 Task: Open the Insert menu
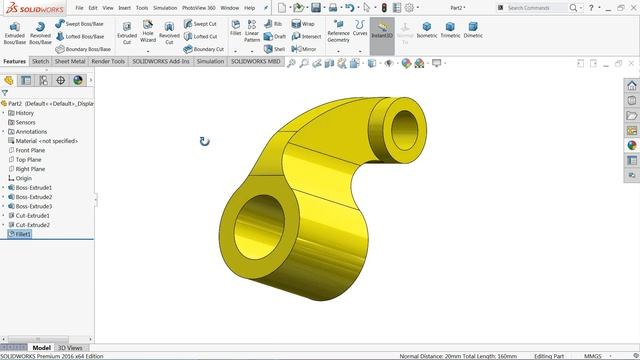click(x=124, y=8)
